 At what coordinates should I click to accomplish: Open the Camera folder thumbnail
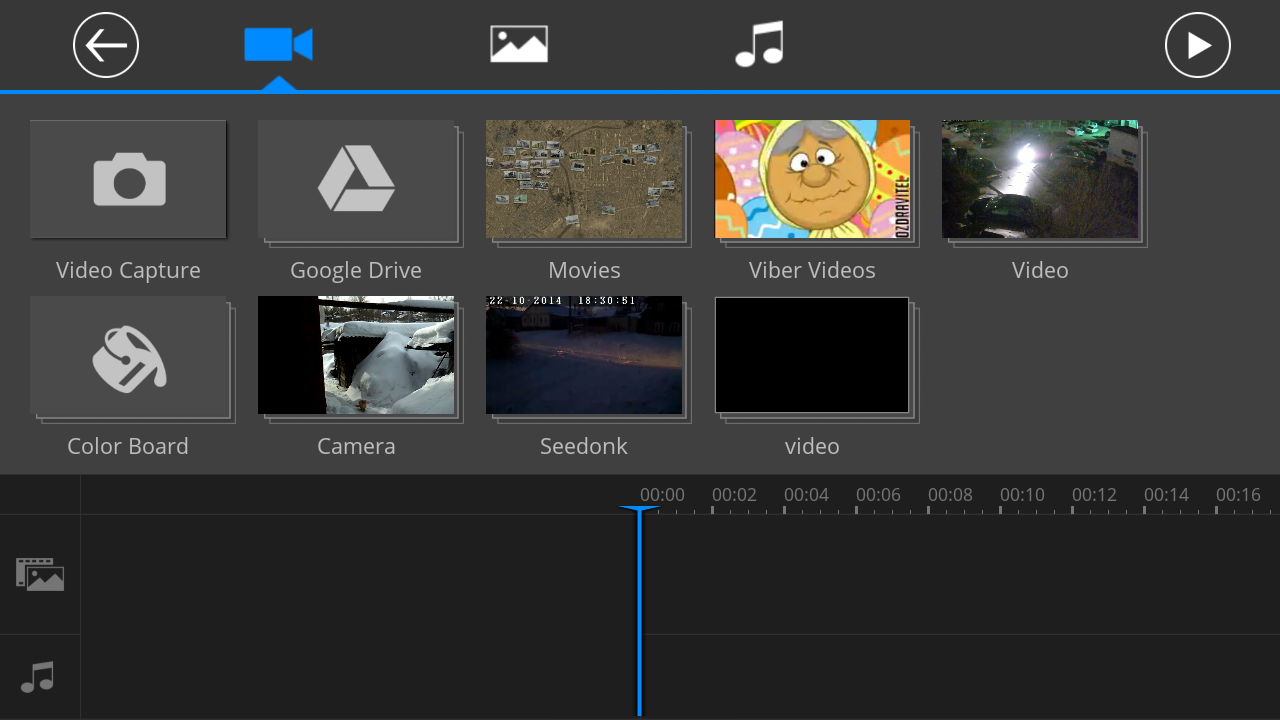357,356
